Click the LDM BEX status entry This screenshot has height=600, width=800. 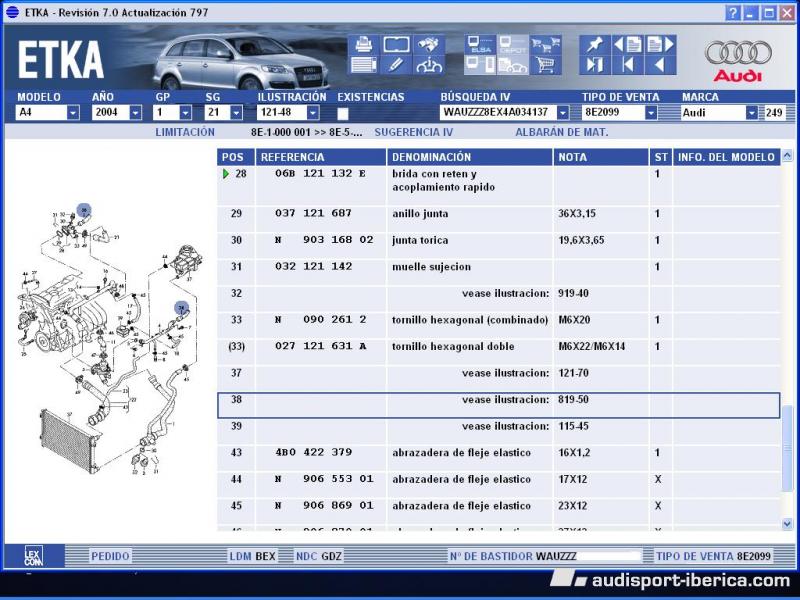(253, 556)
